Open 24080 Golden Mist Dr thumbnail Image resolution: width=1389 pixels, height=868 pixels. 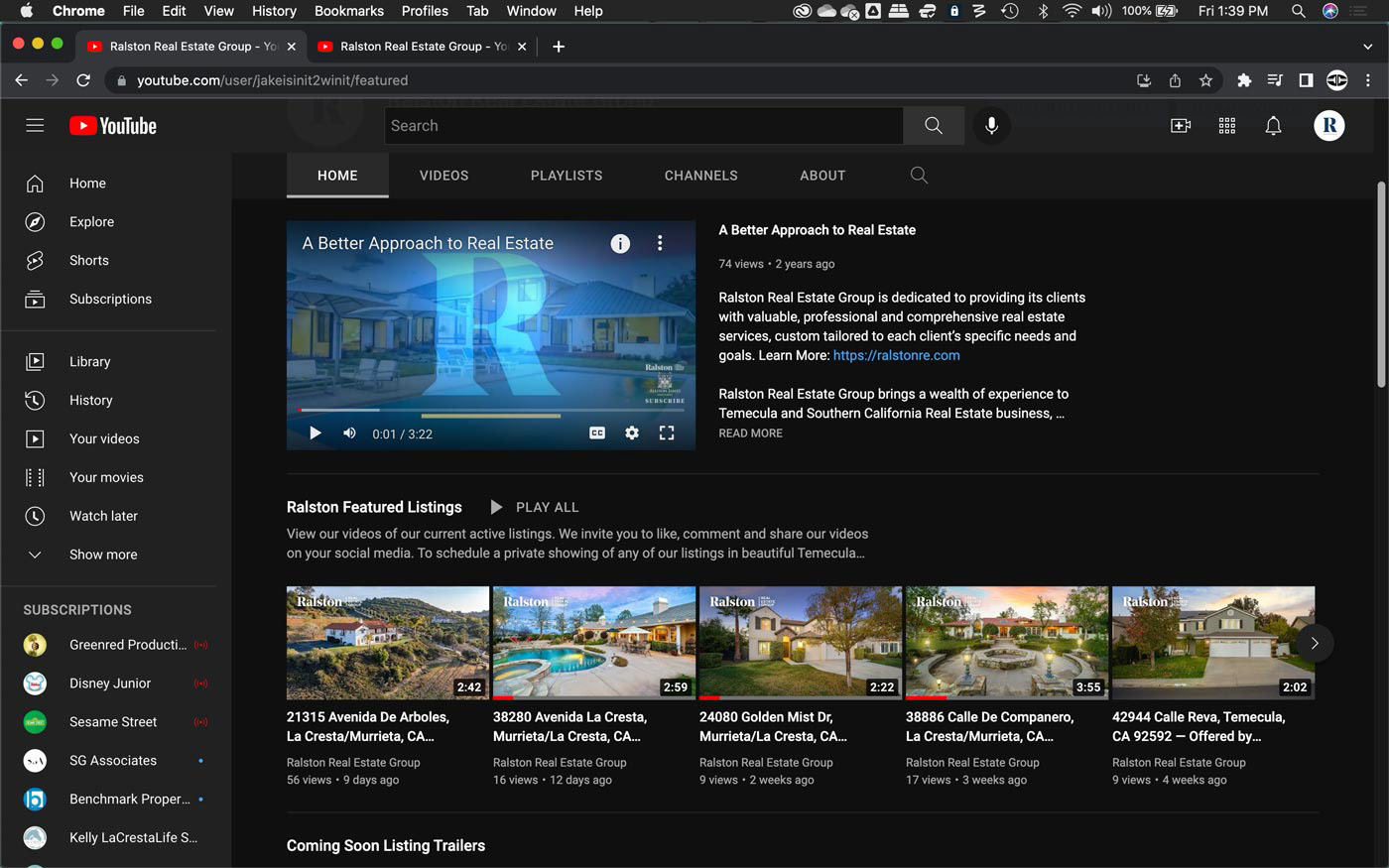pos(801,643)
